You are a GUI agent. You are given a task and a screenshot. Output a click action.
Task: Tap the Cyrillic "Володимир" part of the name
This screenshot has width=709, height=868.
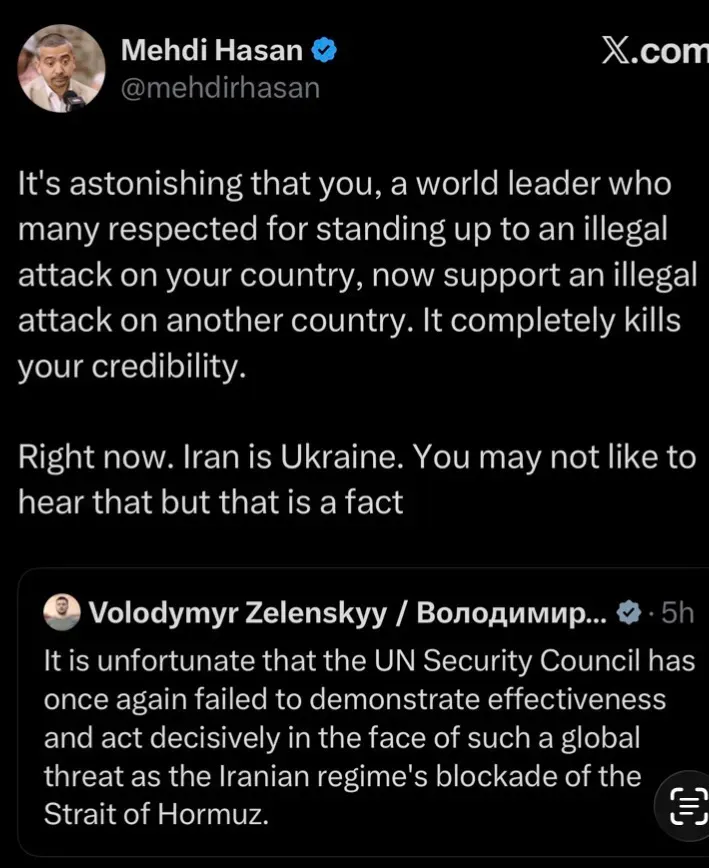tap(510, 614)
